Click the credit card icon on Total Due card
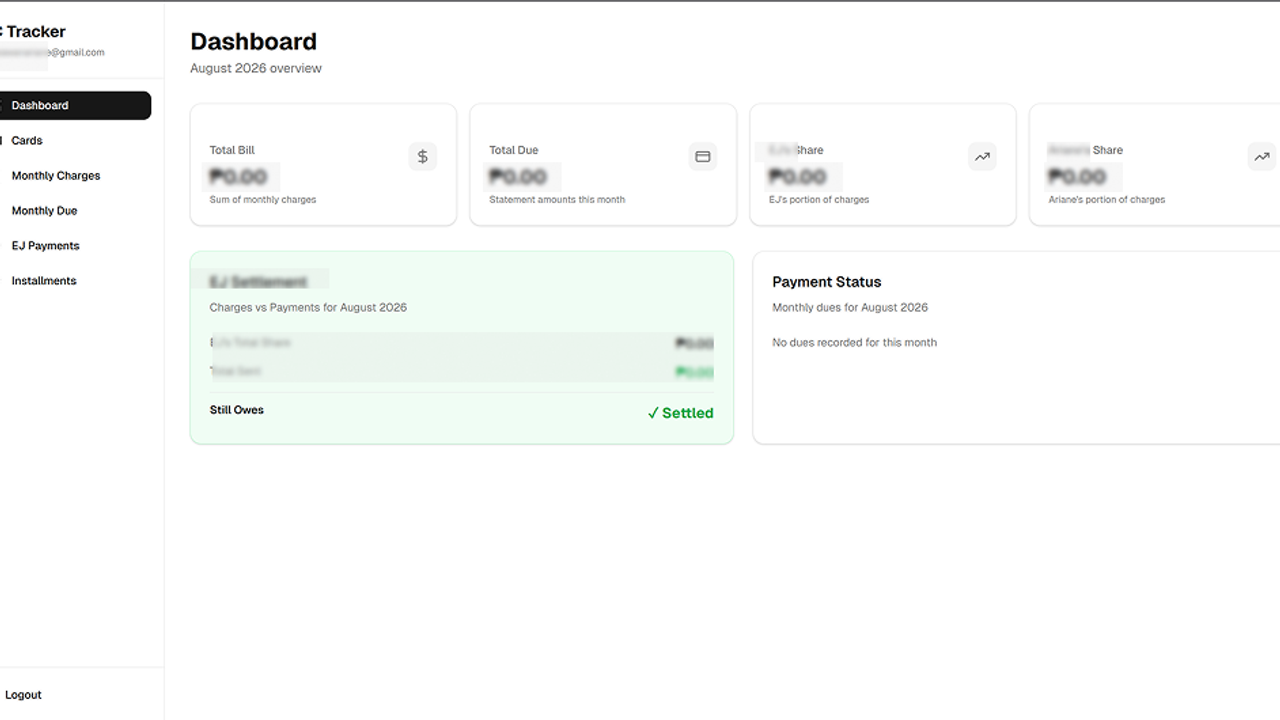Screen dimensions: 1280x720 [702, 157]
